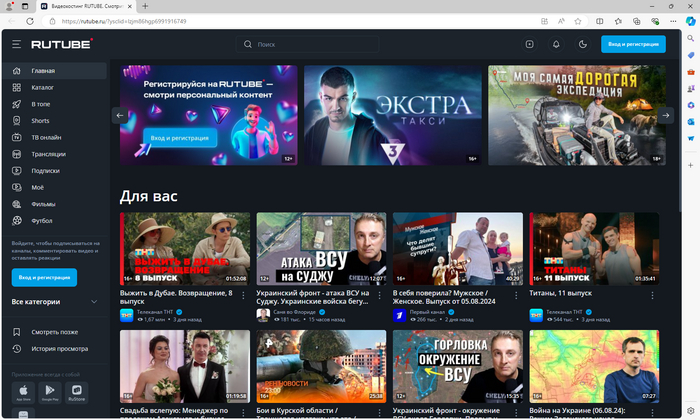Viewport: 700px width, 420px height.
Task: Refresh the page in browser toolbar
Action: click(30, 21)
